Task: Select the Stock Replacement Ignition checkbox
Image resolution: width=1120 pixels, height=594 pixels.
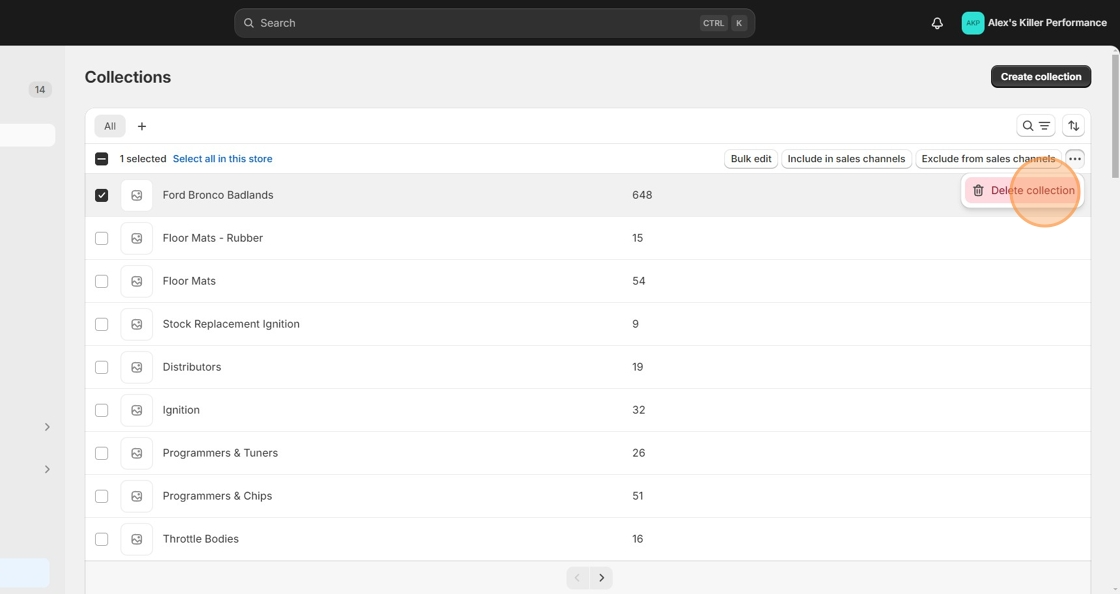Action: pyautogui.click(x=101, y=324)
